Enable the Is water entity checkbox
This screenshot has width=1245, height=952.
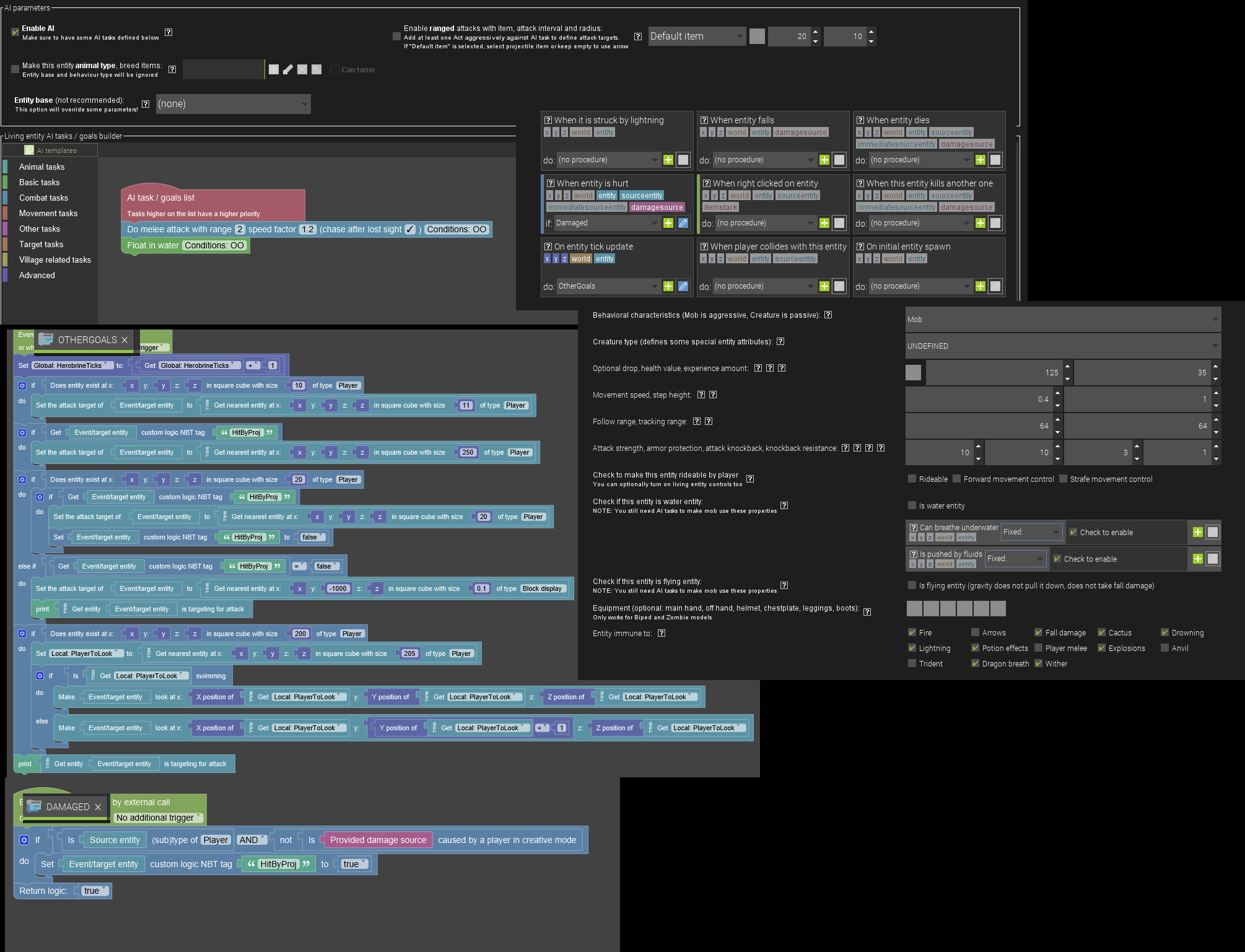point(912,505)
